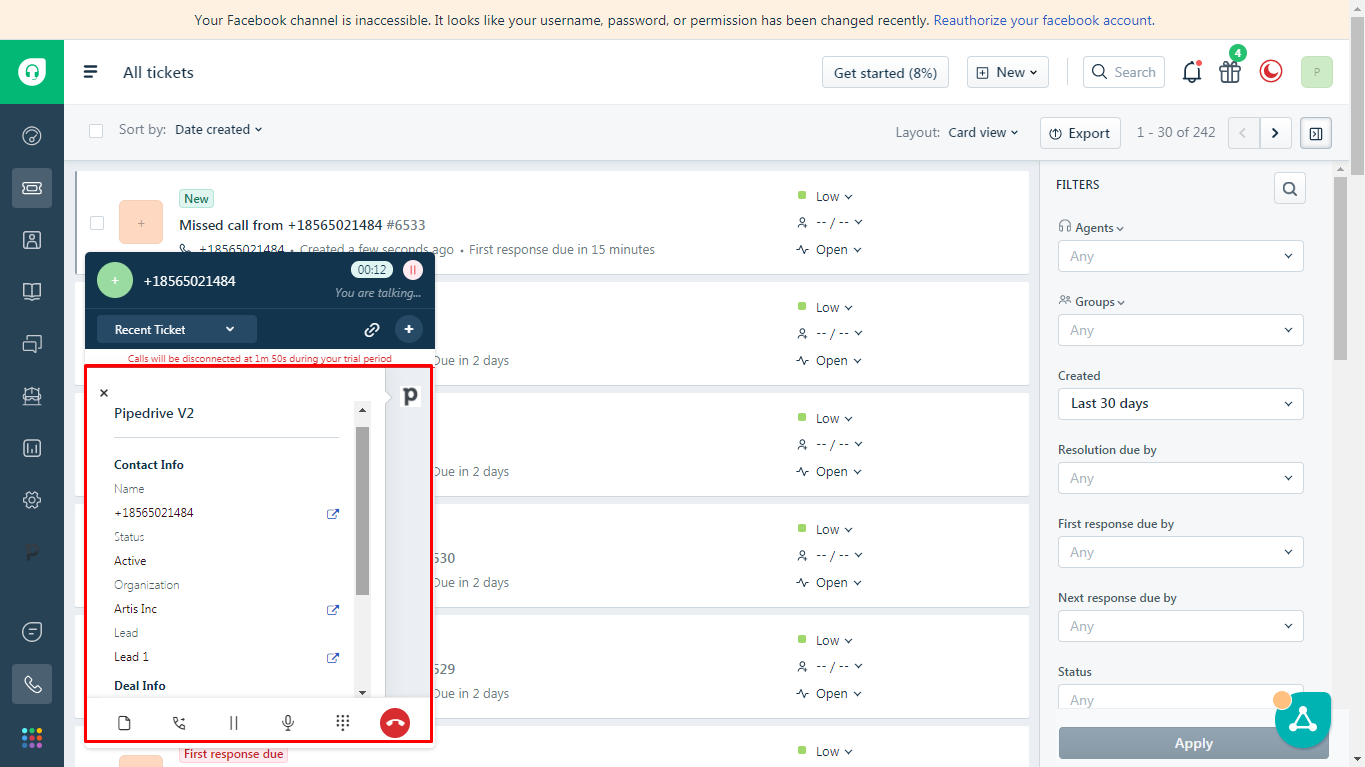Open Missed call from +18565021484 ticket

point(302,225)
